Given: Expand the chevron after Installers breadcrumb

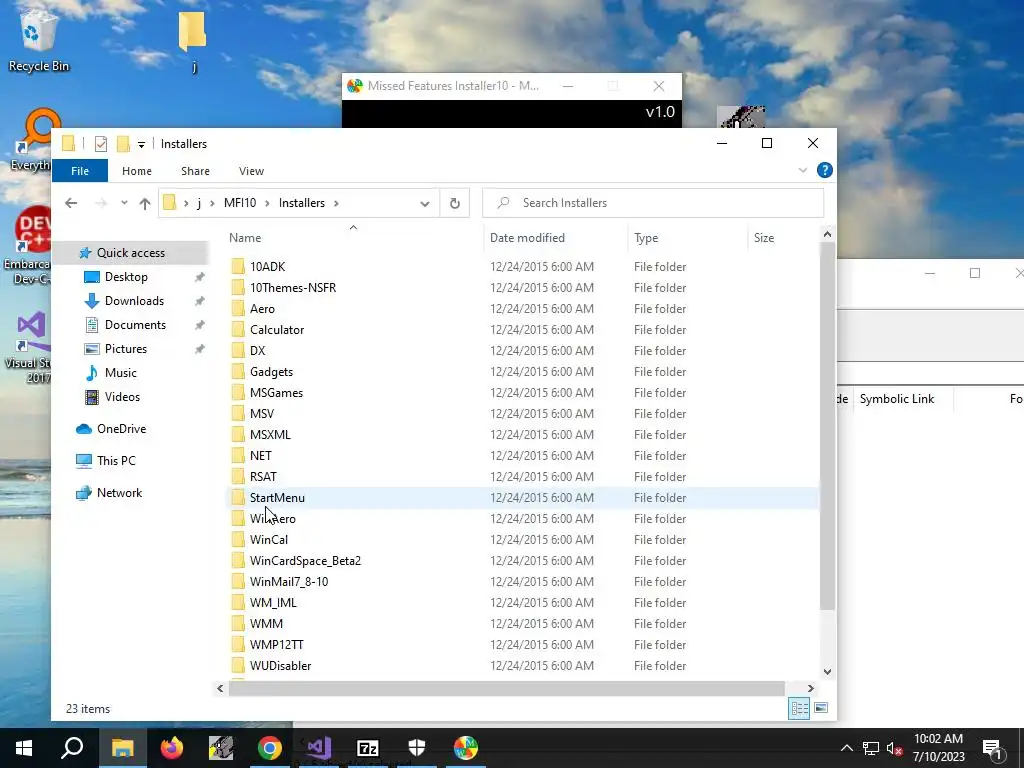Looking at the screenshot, I should [x=336, y=203].
